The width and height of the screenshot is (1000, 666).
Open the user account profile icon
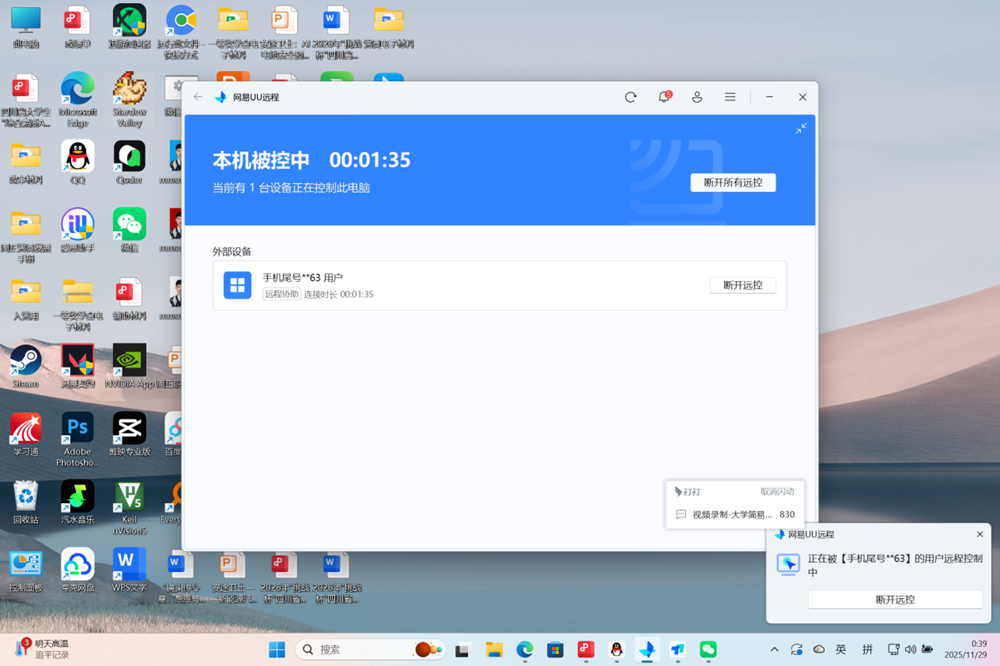tap(697, 97)
